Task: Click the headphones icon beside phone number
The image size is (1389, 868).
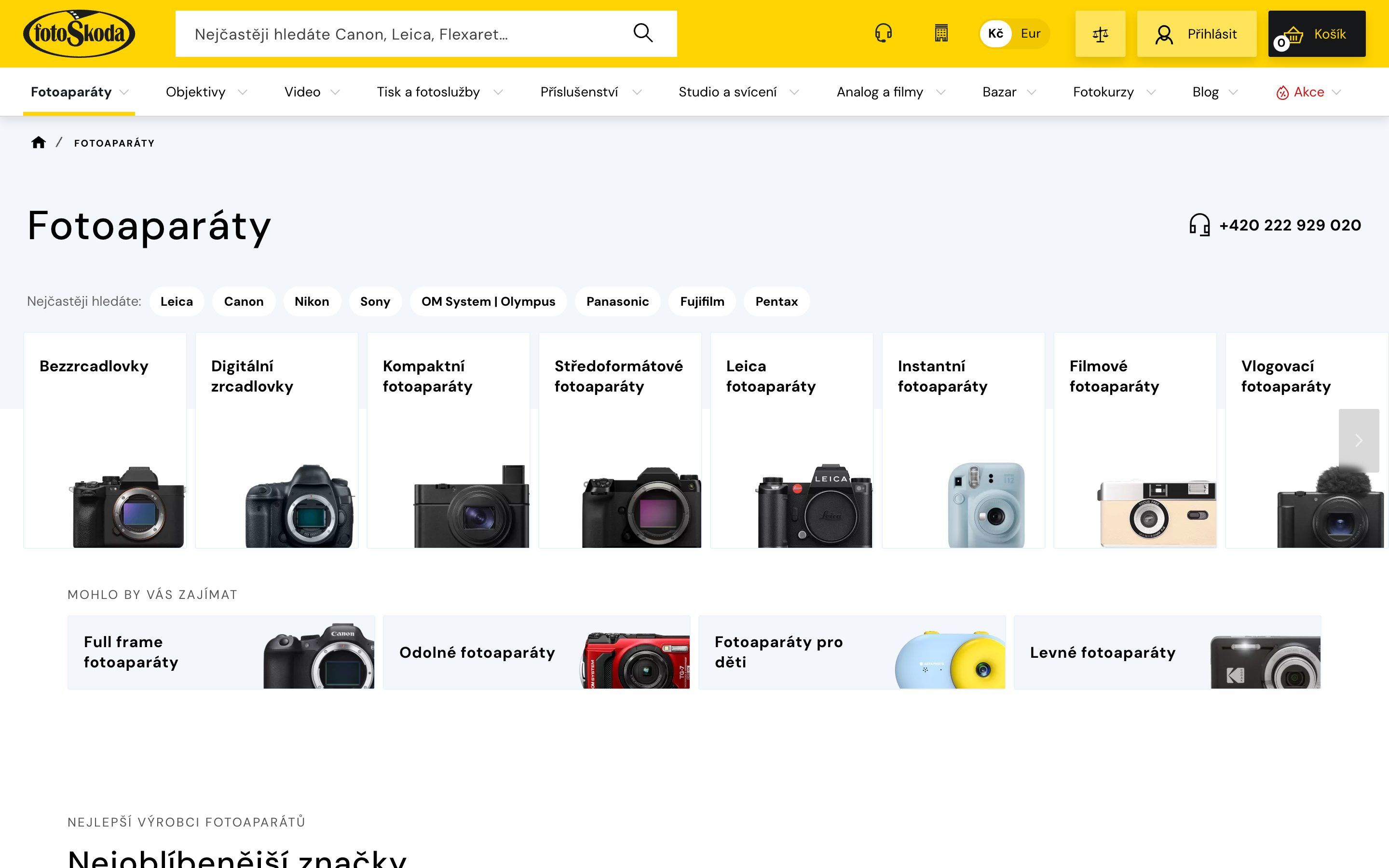Action: click(x=1199, y=224)
